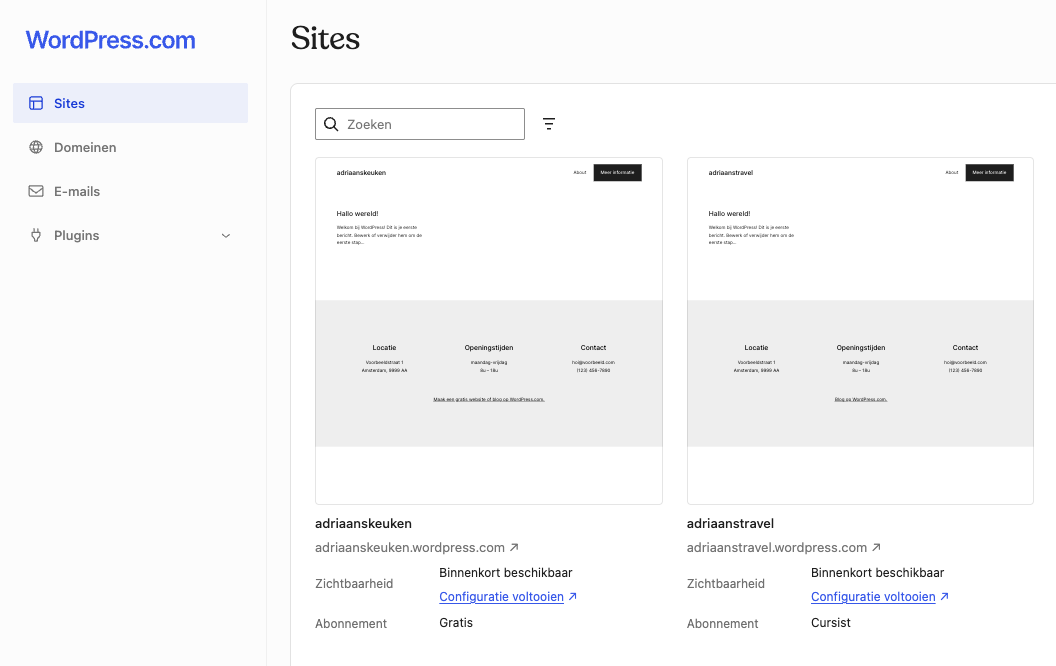Open the adriaanskeuken site preview thumbnail

(x=489, y=331)
